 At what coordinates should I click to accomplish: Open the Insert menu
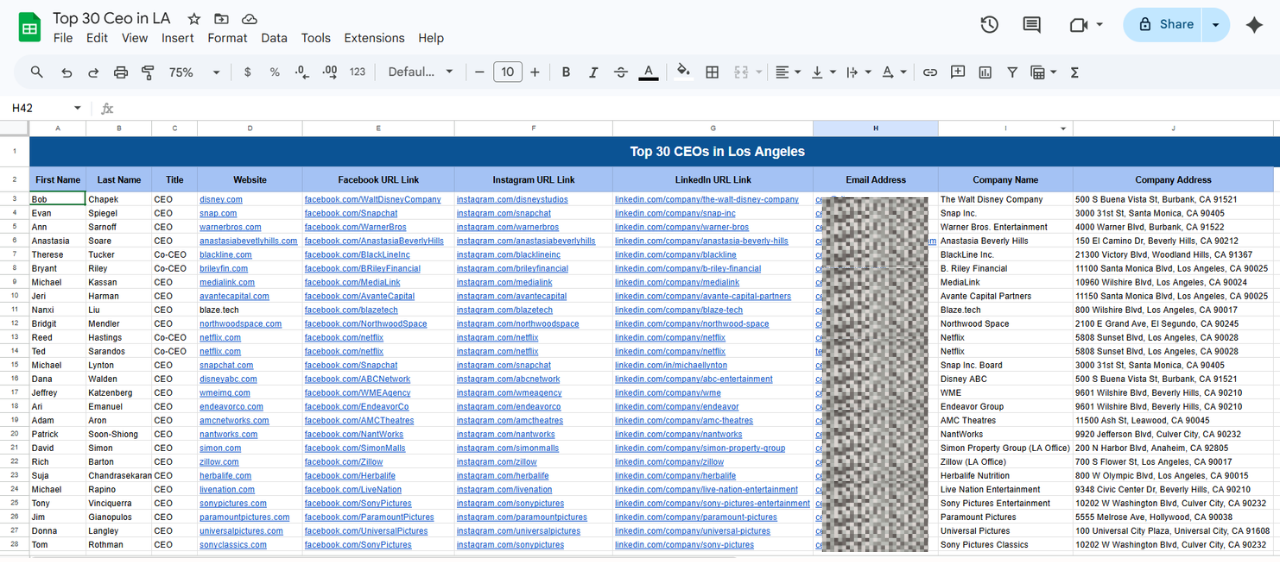[178, 38]
